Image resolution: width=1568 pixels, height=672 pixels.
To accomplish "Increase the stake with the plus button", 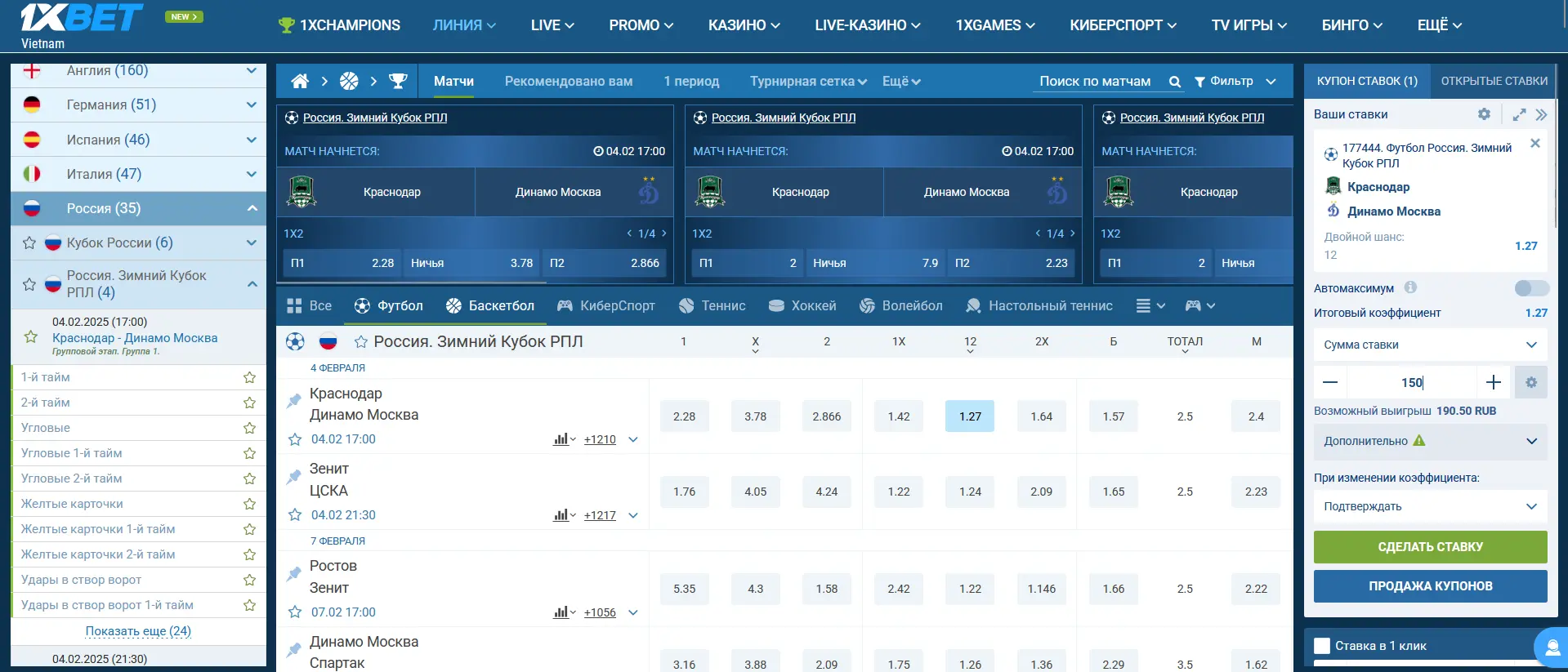I will [1494, 382].
